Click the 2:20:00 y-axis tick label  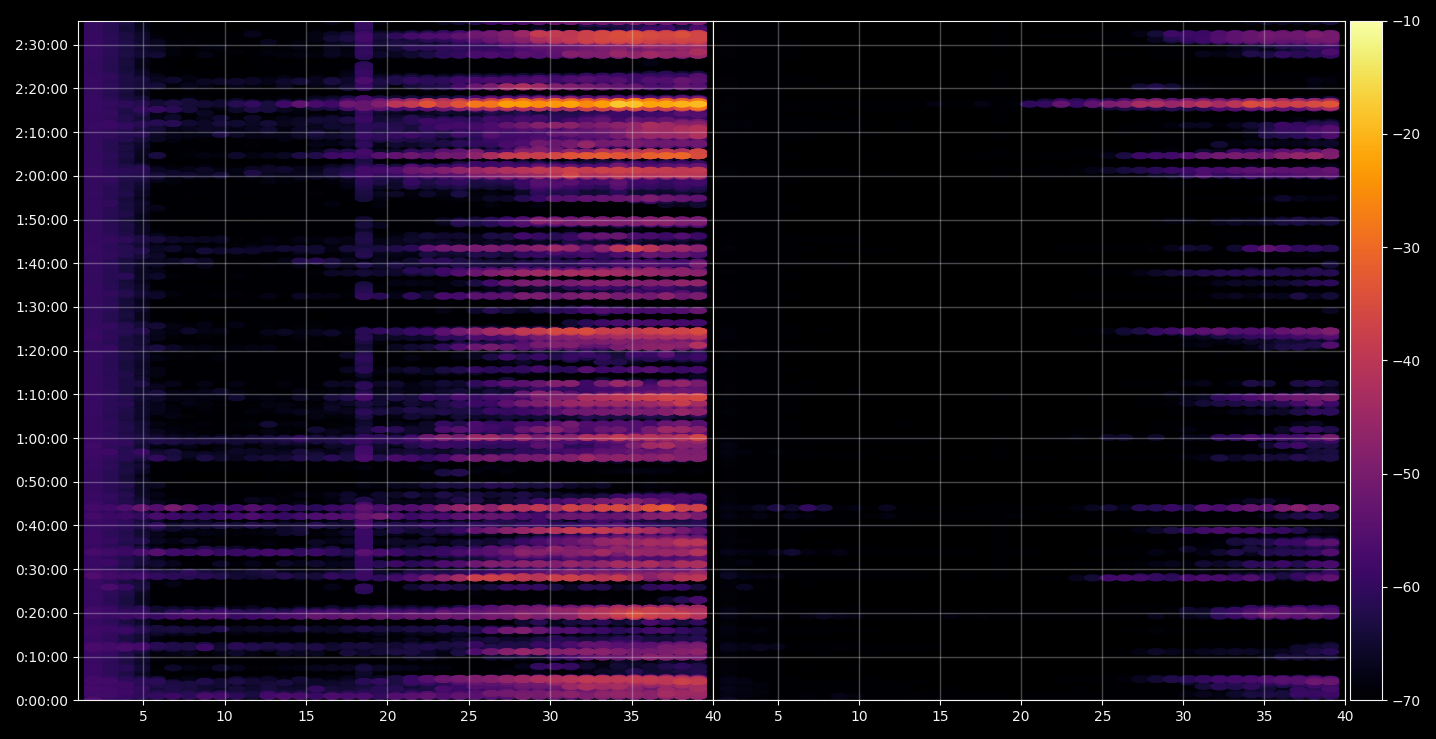[42, 89]
